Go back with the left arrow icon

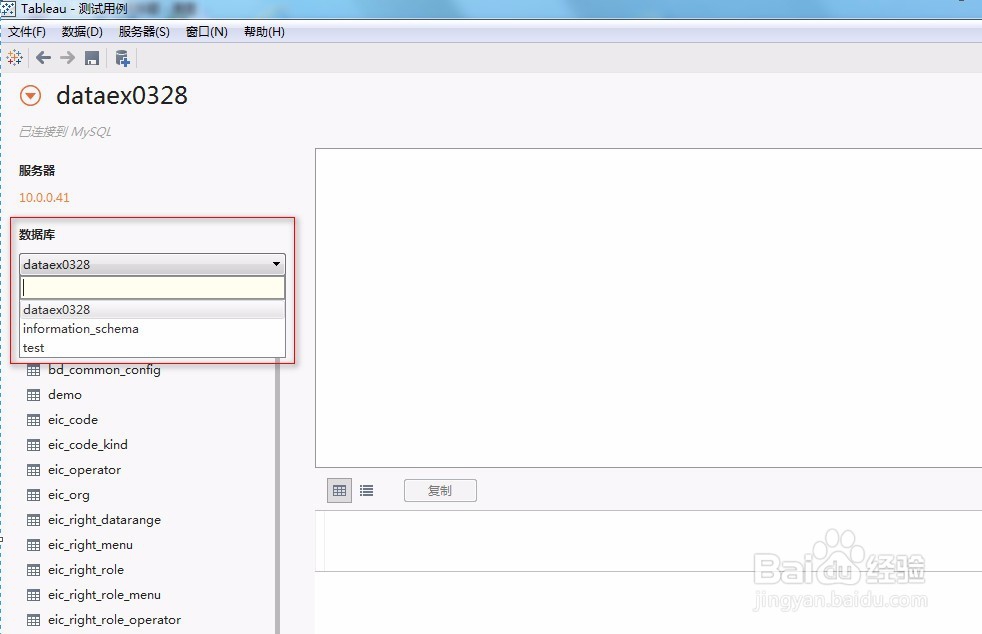coord(43,58)
